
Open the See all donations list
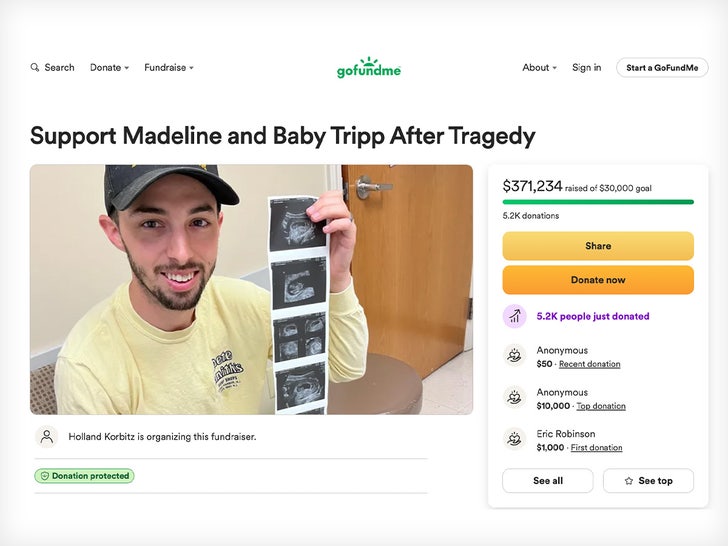[547, 481]
